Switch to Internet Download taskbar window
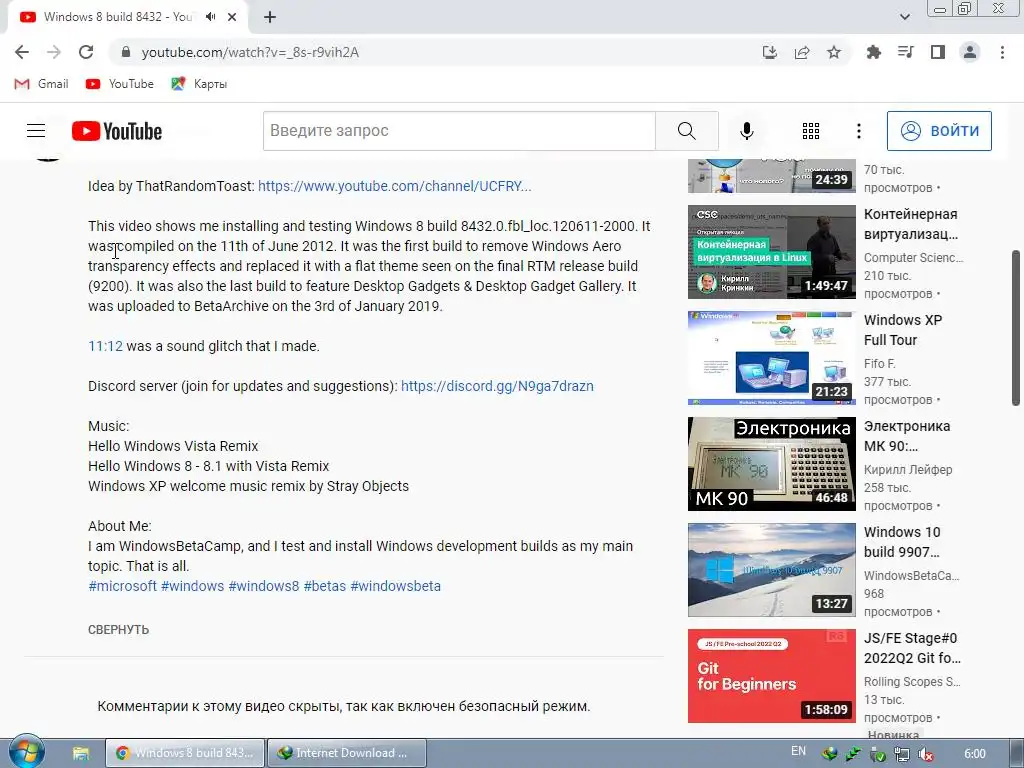1024x768 pixels. tap(347, 753)
